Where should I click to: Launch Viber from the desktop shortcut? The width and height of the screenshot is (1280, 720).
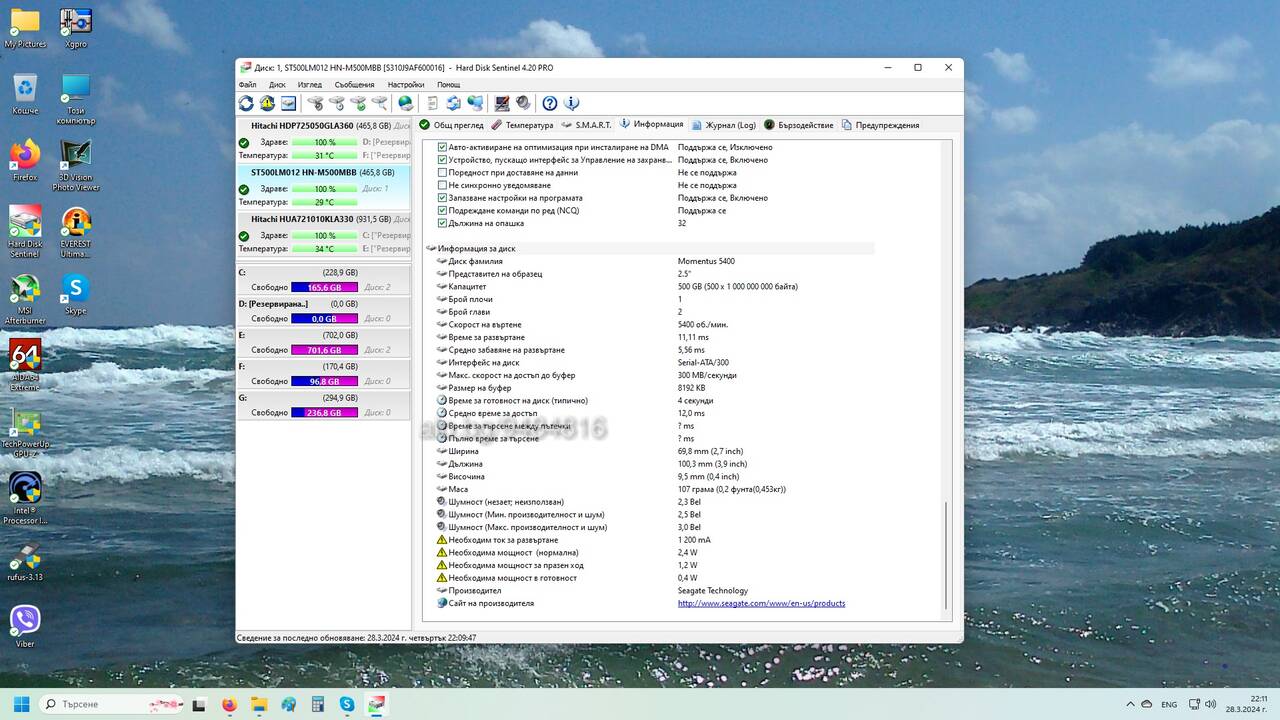[x=25, y=627]
